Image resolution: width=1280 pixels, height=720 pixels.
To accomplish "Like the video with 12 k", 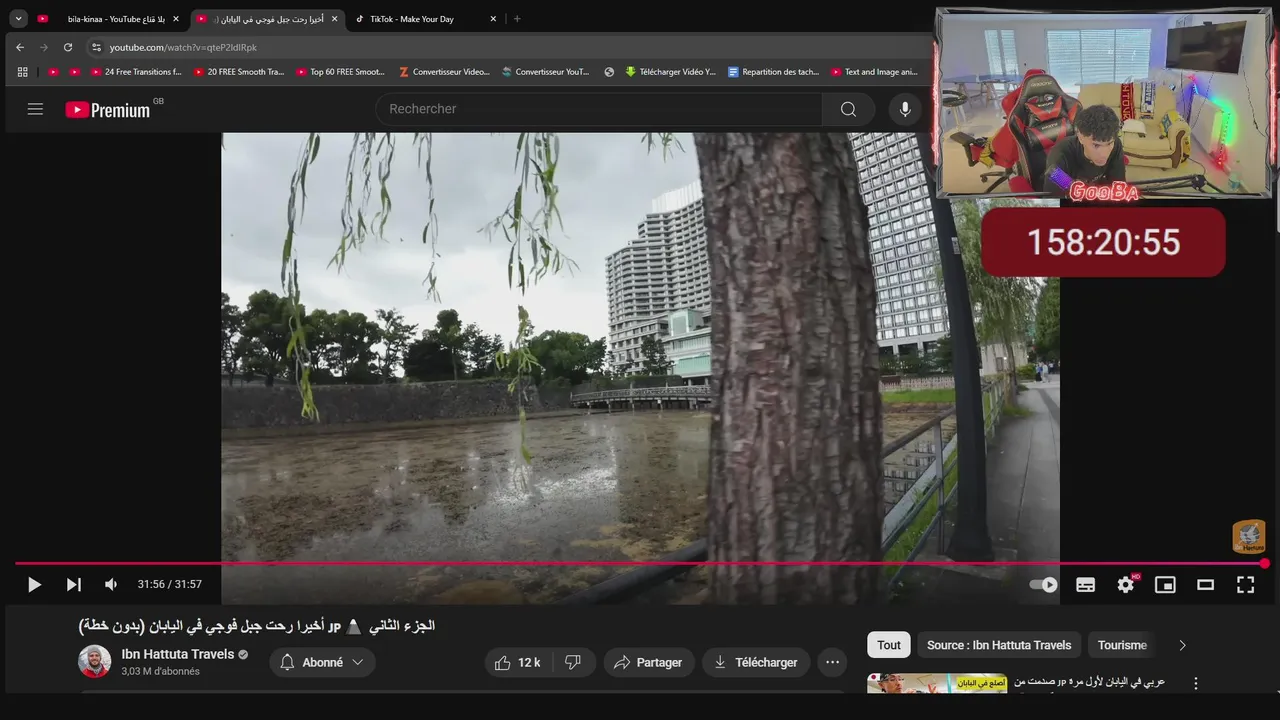I will point(517,662).
